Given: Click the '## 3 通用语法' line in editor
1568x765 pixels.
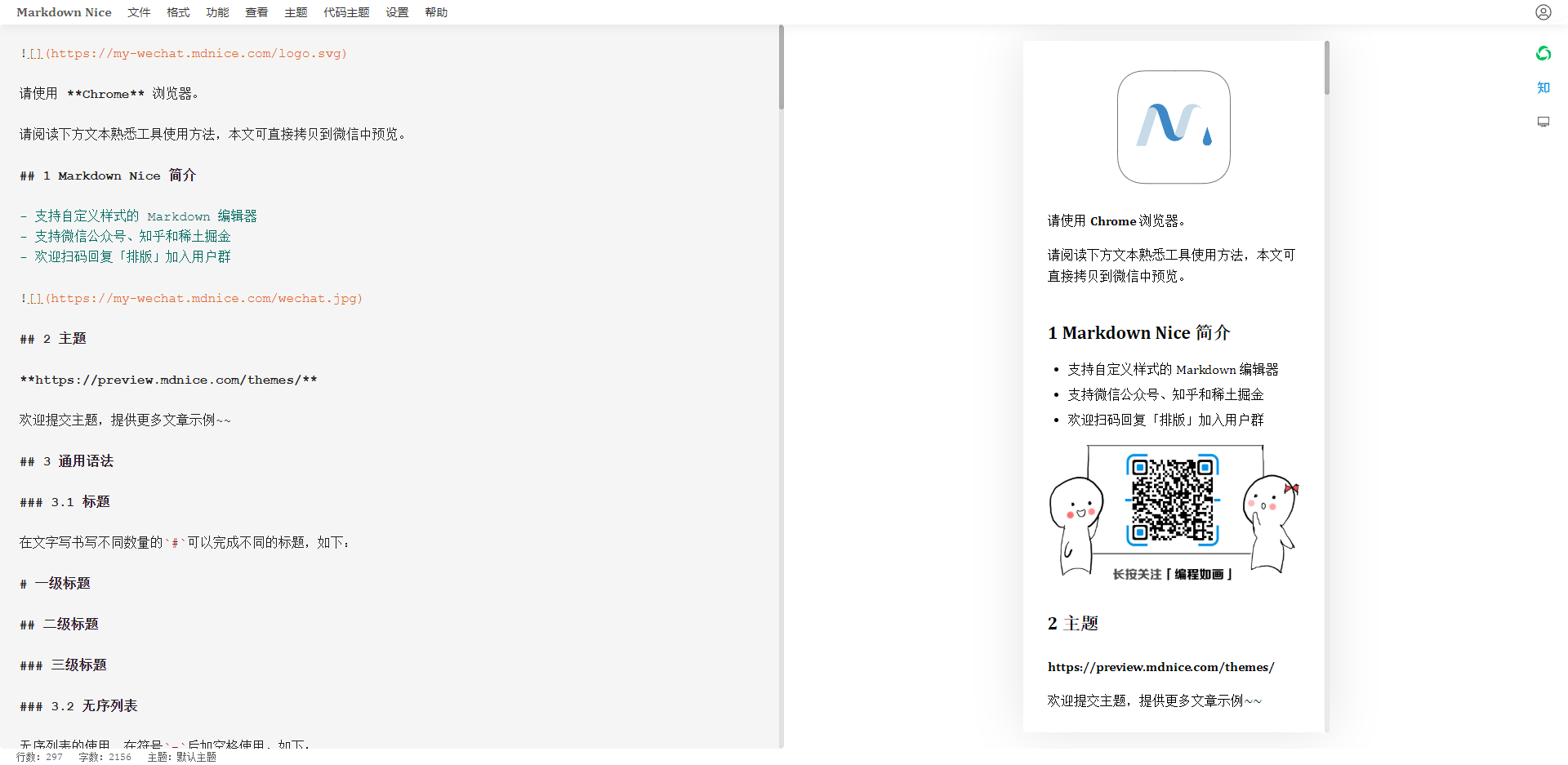Looking at the screenshot, I should click(67, 461).
